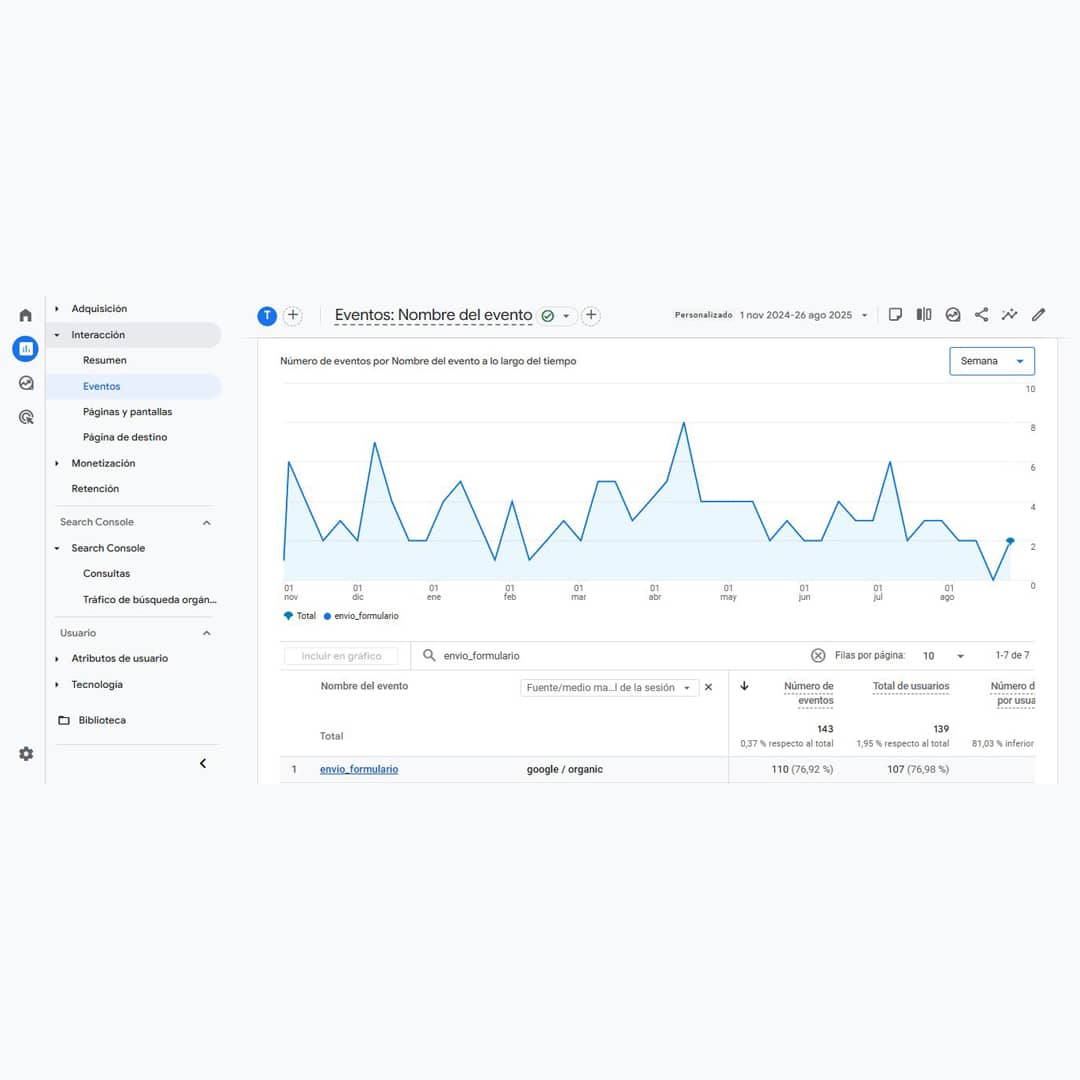
Task: Open the Explore icon in left rail
Action: click(x=26, y=383)
